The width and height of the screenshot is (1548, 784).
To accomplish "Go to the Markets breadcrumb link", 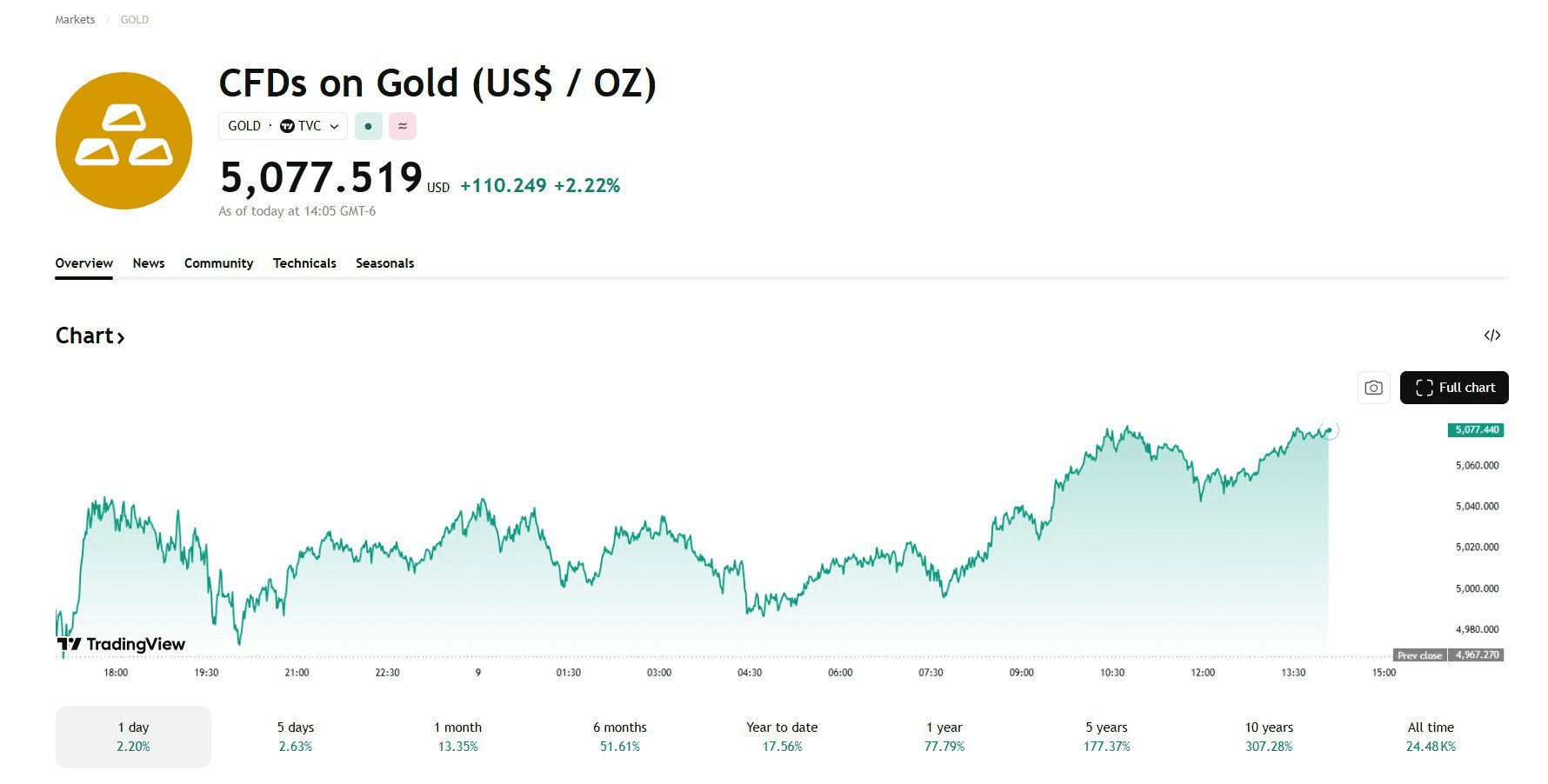I will (75, 19).
